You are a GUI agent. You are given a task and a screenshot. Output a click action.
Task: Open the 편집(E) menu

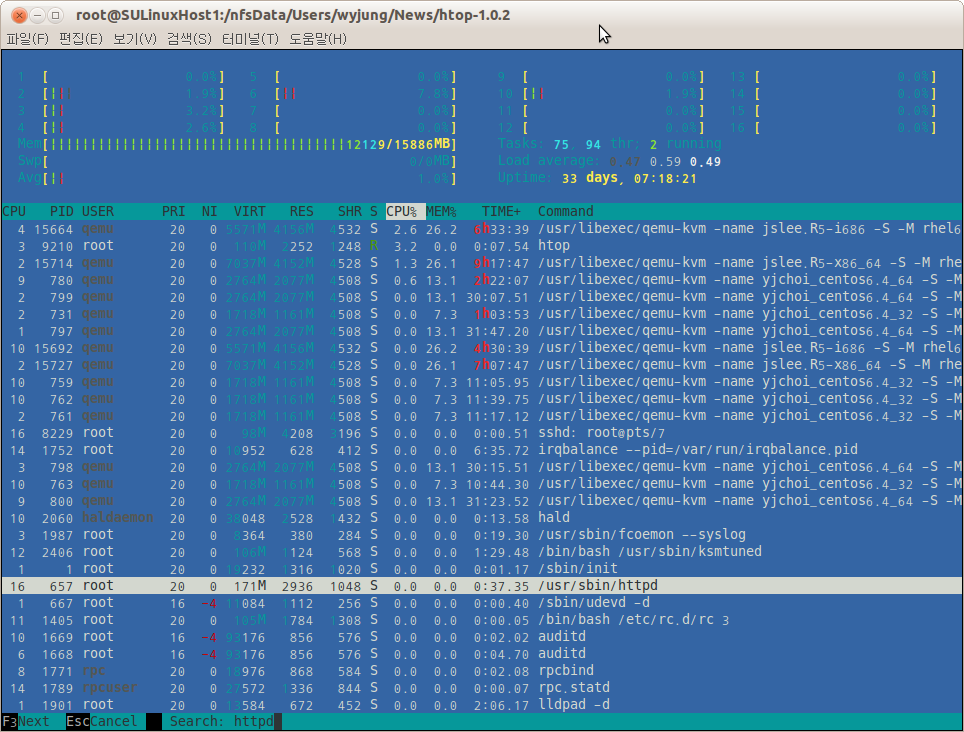point(81,39)
